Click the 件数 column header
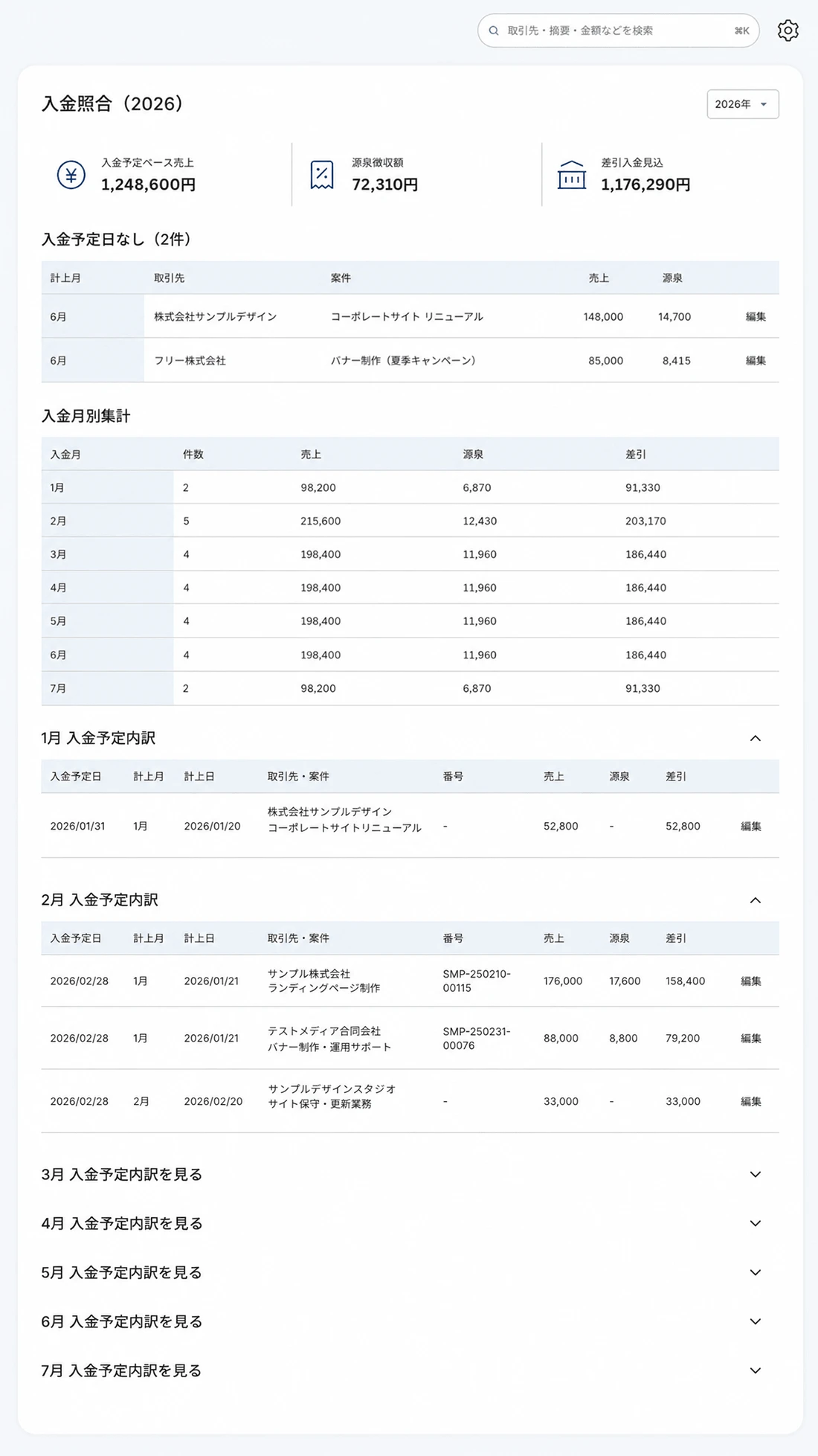The image size is (818, 1456). point(193,454)
